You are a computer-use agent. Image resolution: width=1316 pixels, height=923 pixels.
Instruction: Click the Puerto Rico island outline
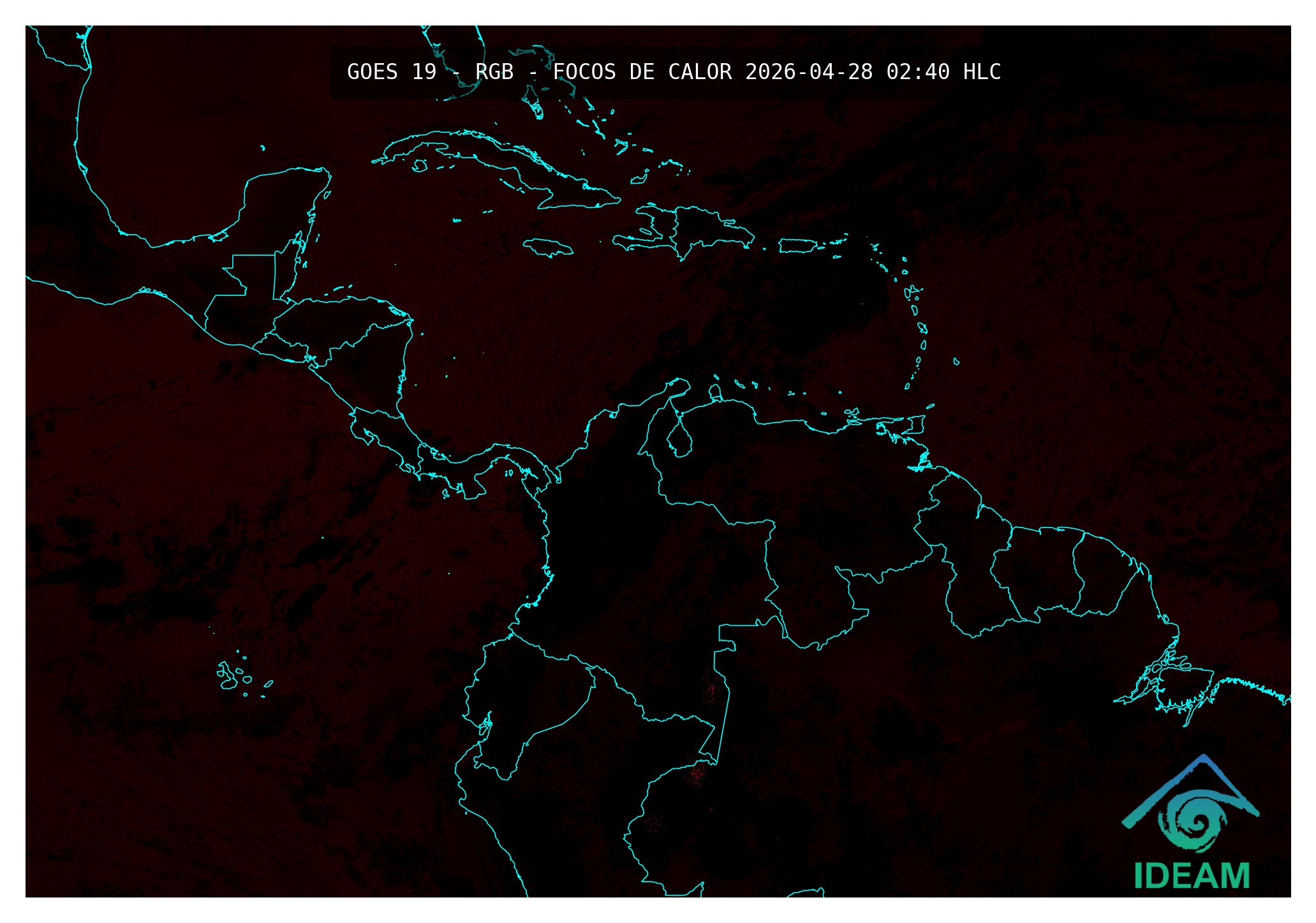click(797, 246)
